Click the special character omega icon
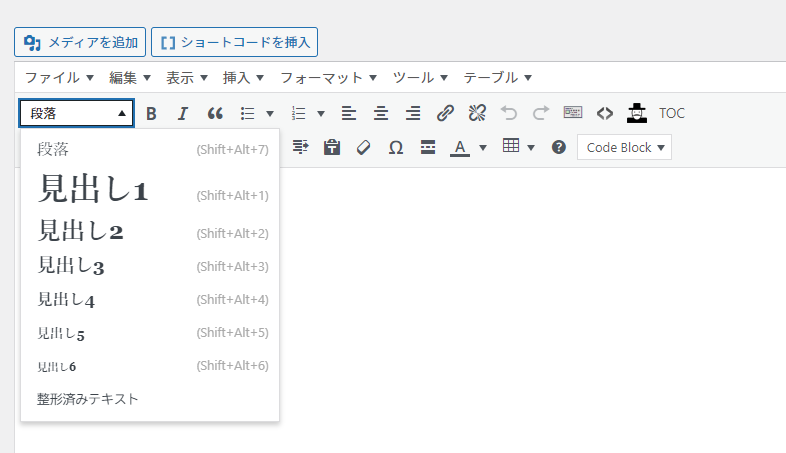The width and height of the screenshot is (786, 453). pos(396,147)
